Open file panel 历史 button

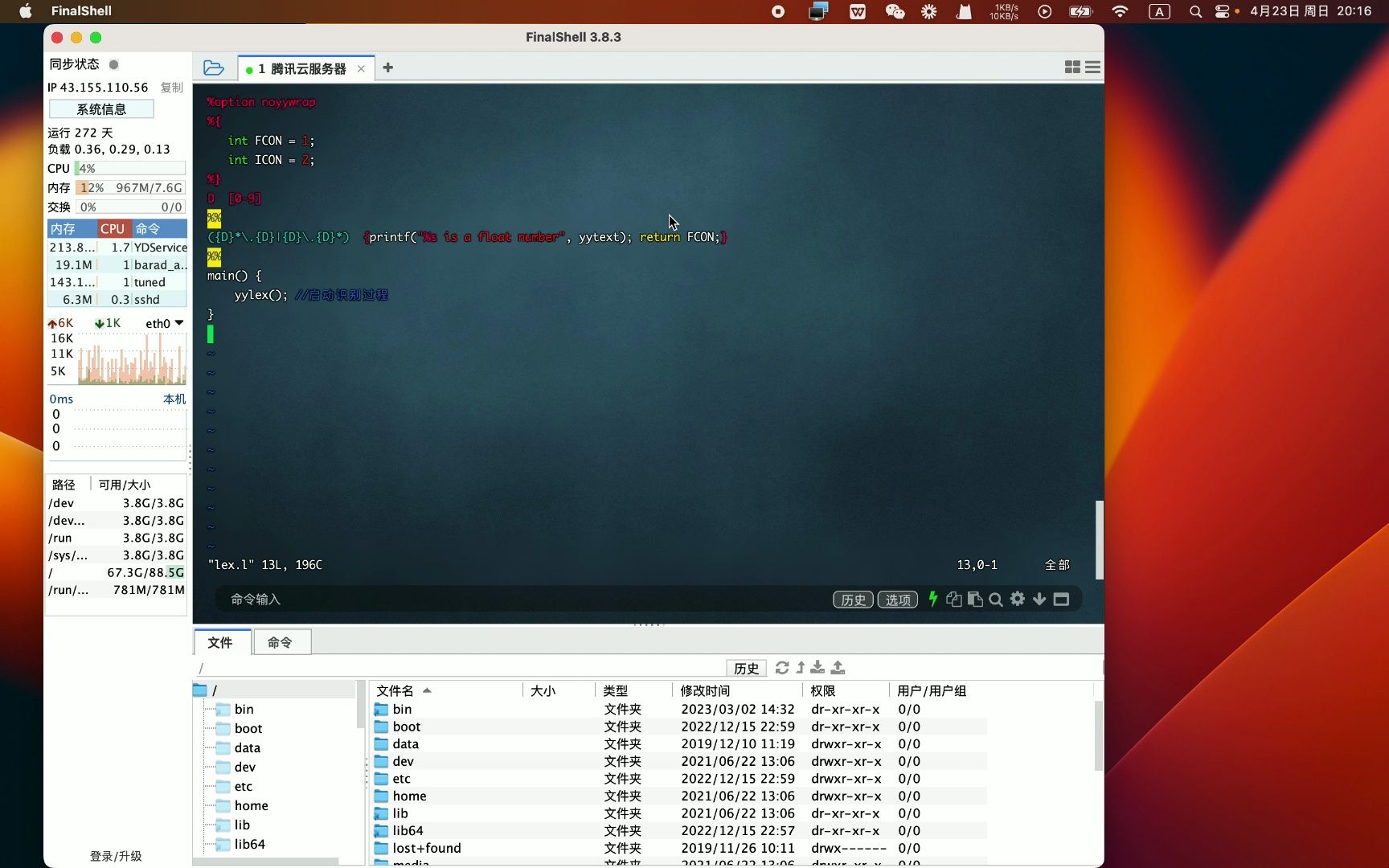746,668
